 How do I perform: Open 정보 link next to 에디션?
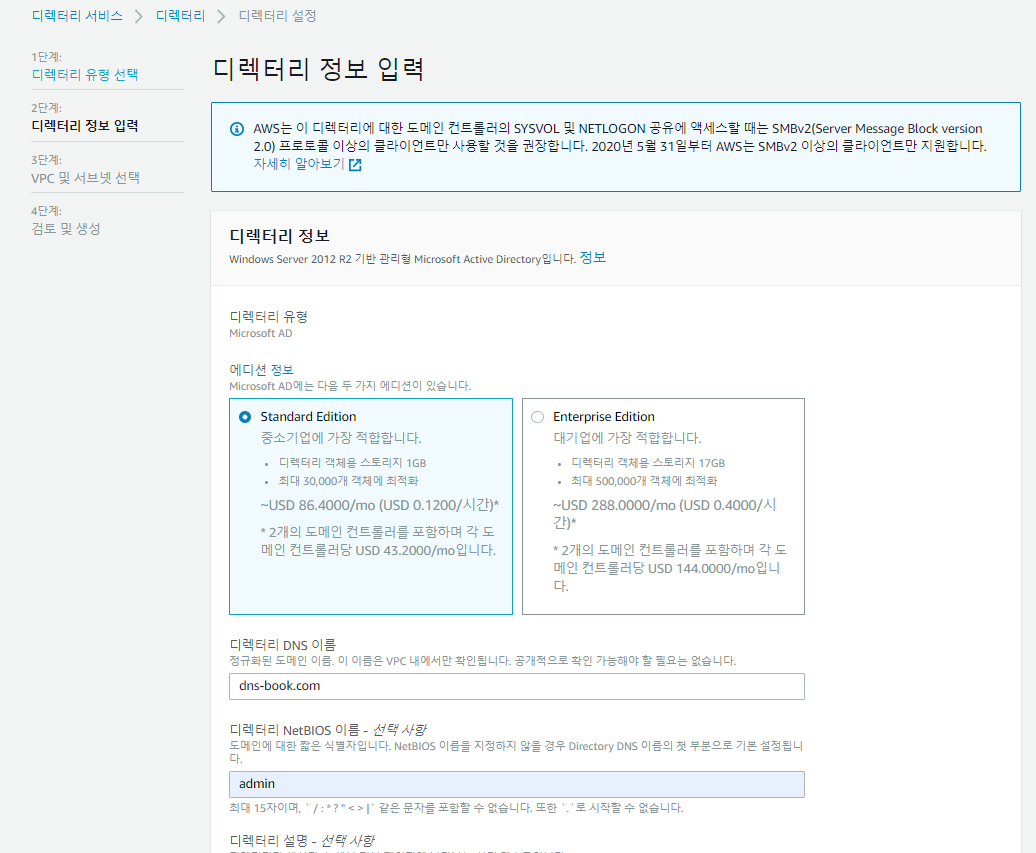pos(282,370)
